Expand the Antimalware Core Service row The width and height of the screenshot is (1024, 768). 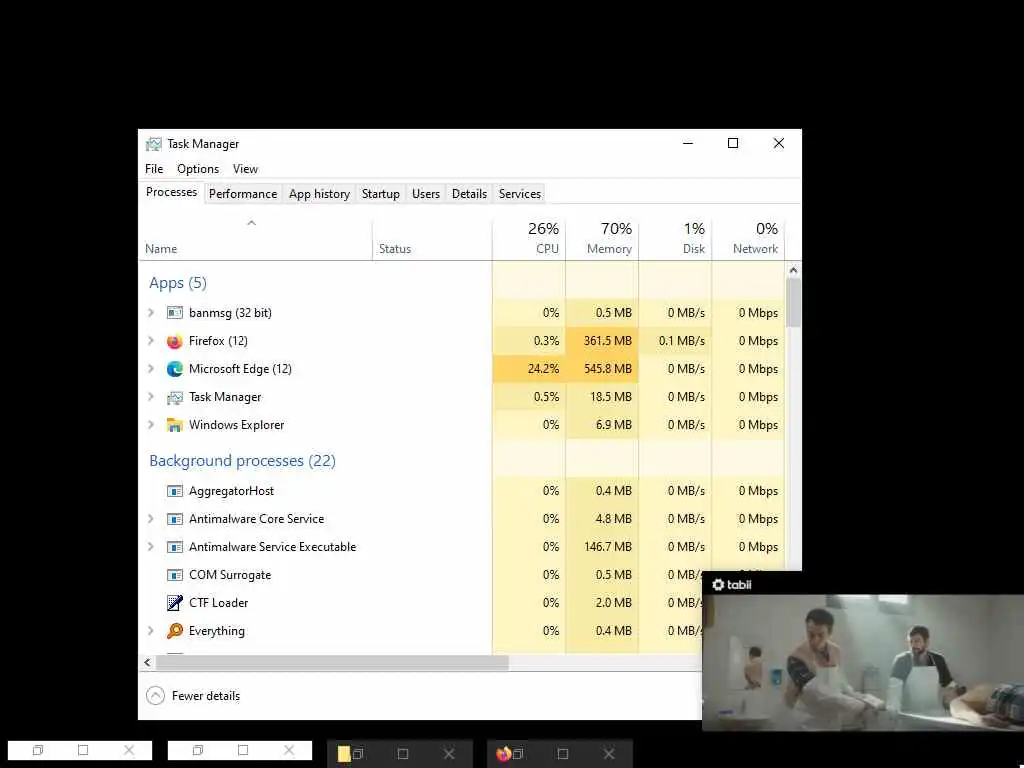click(151, 519)
